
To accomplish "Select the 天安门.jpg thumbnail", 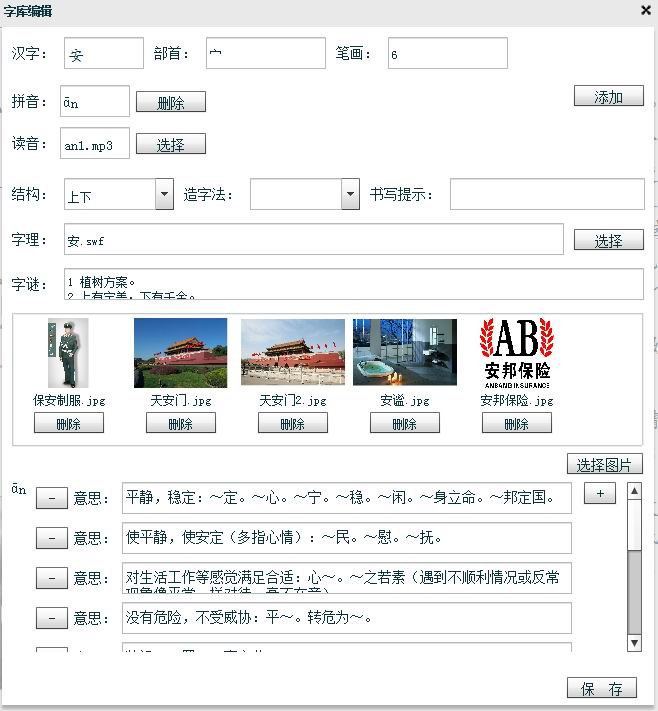I will (x=180, y=353).
